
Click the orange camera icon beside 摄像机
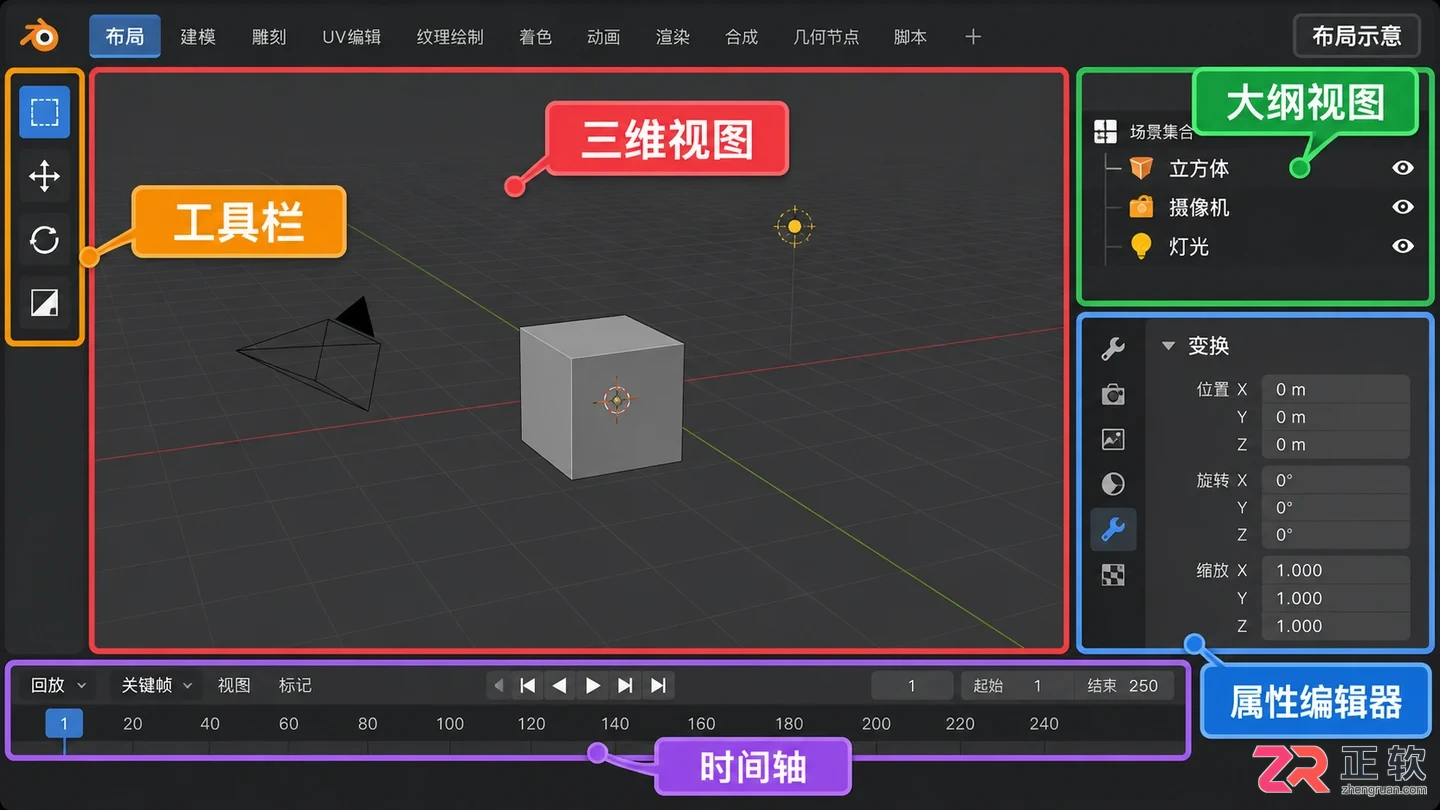(x=1141, y=207)
